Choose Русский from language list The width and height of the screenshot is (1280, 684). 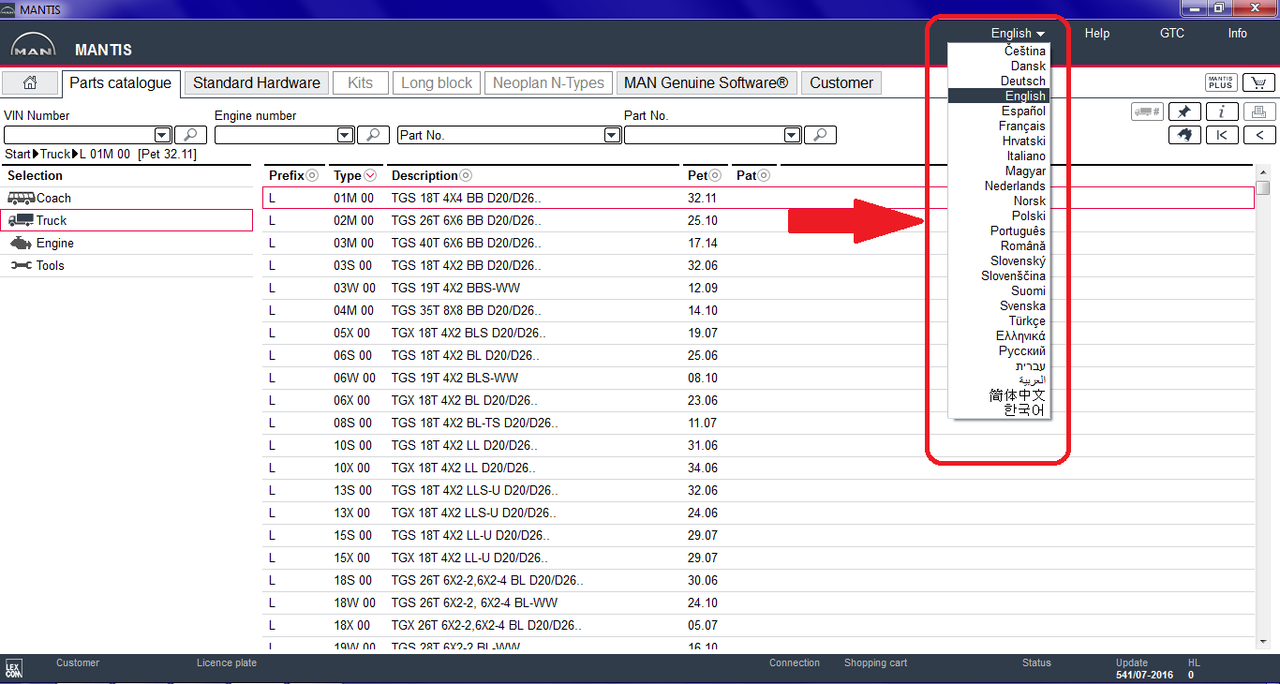coord(999,351)
